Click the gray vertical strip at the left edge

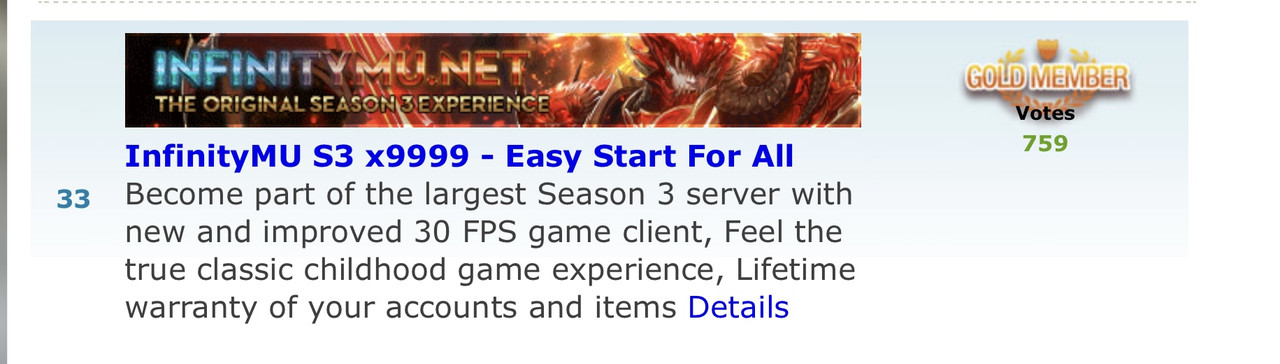[x=4, y=182]
